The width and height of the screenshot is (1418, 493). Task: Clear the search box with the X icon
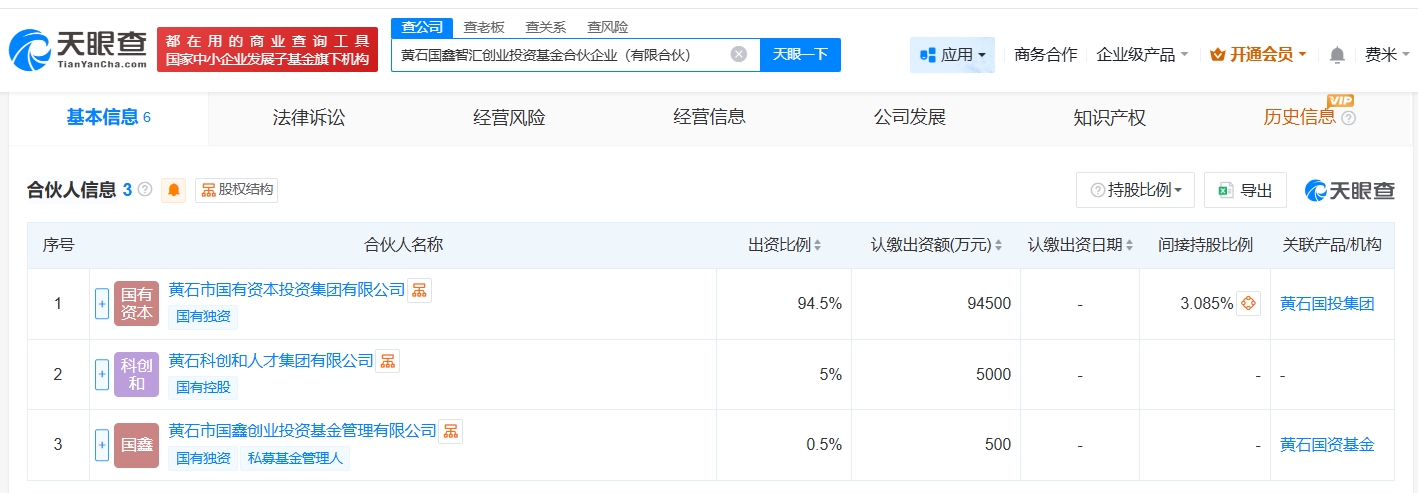click(738, 54)
